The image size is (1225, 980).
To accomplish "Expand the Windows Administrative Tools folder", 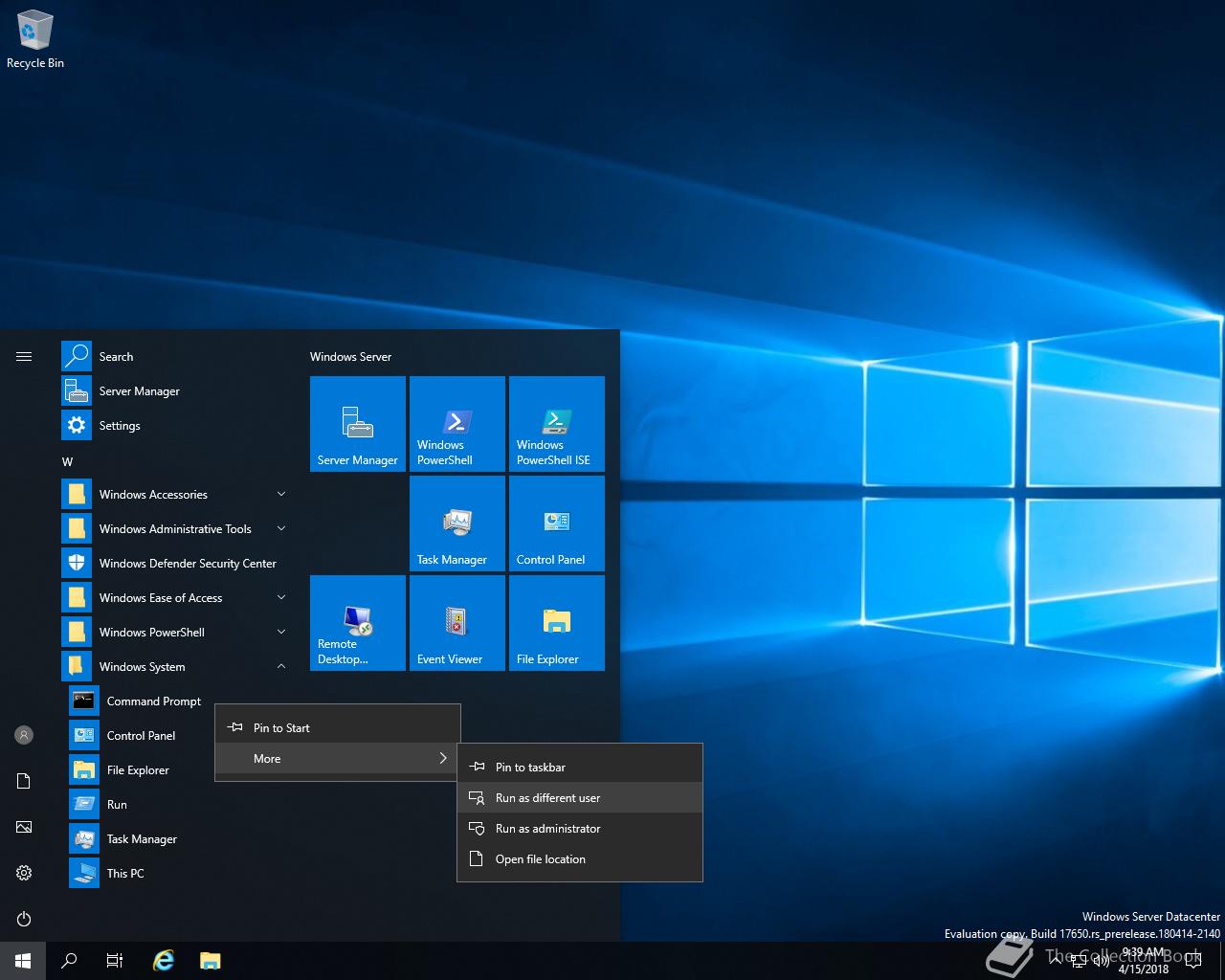I will click(176, 528).
